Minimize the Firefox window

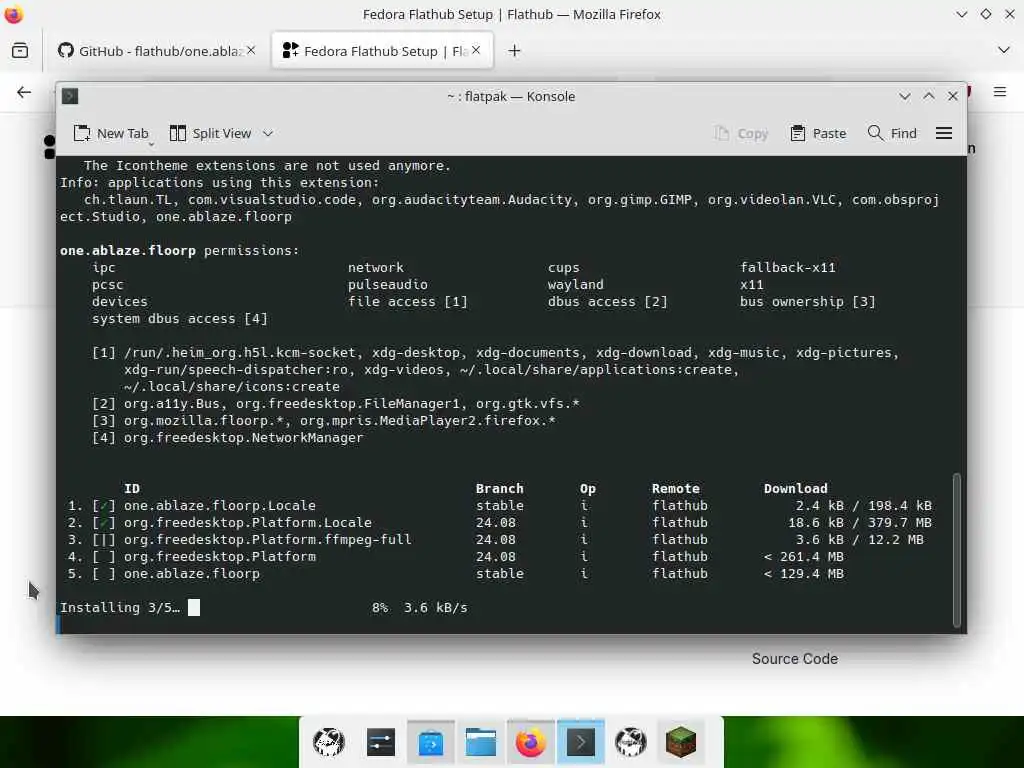point(961,14)
